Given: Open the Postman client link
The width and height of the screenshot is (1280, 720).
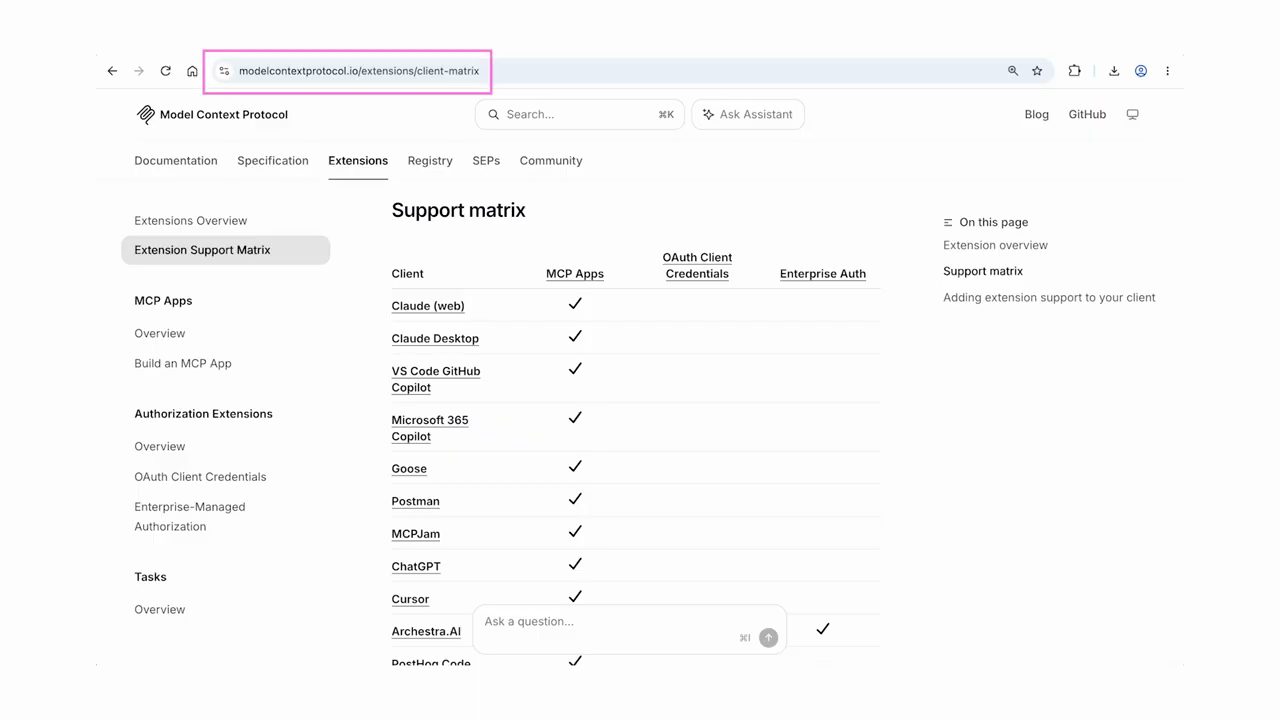Looking at the screenshot, I should (x=415, y=501).
